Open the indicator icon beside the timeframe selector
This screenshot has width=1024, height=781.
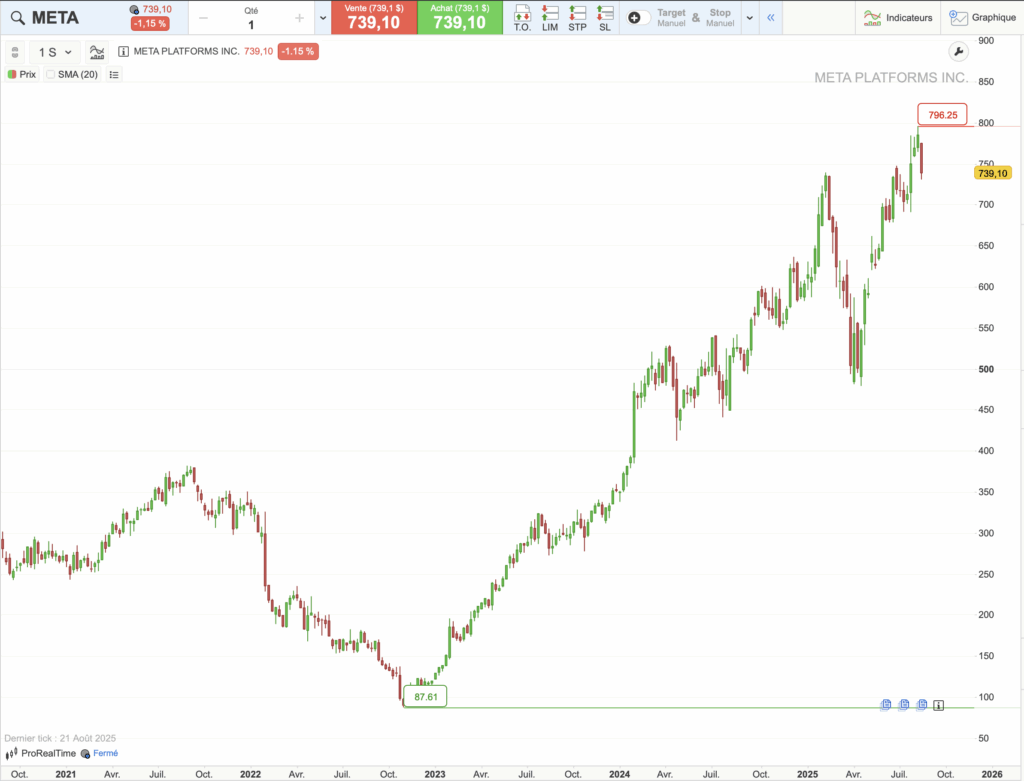click(97, 52)
